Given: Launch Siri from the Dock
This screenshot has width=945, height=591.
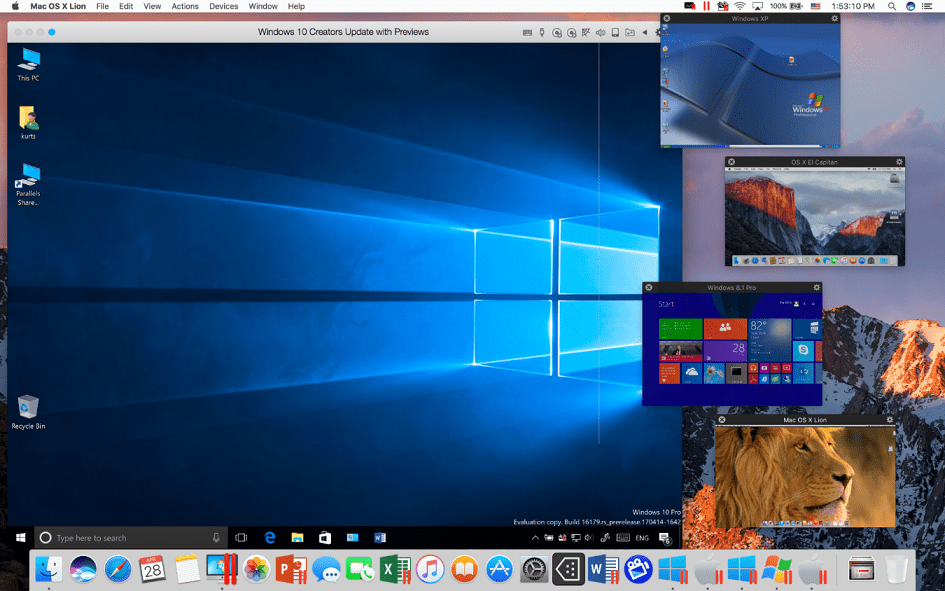Looking at the screenshot, I should pyautogui.click(x=83, y=569).
